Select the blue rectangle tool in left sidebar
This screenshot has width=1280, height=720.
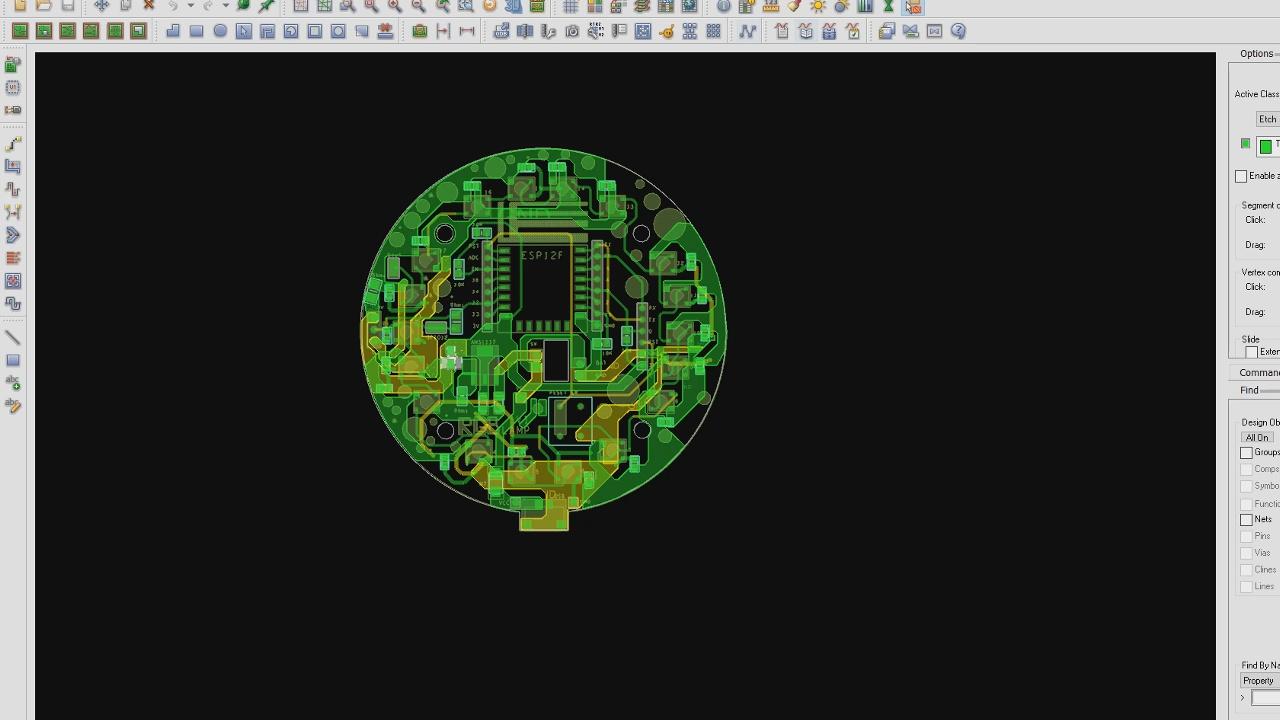click(x=13, y=360)
